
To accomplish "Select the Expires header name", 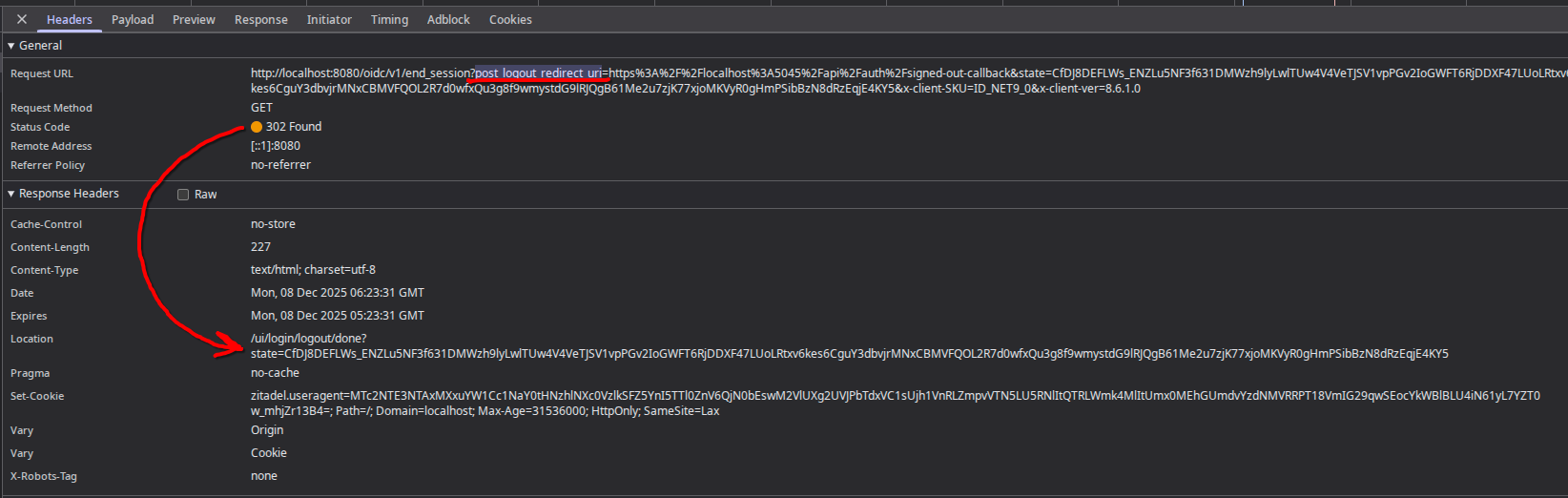I will [x=29, y=316].
